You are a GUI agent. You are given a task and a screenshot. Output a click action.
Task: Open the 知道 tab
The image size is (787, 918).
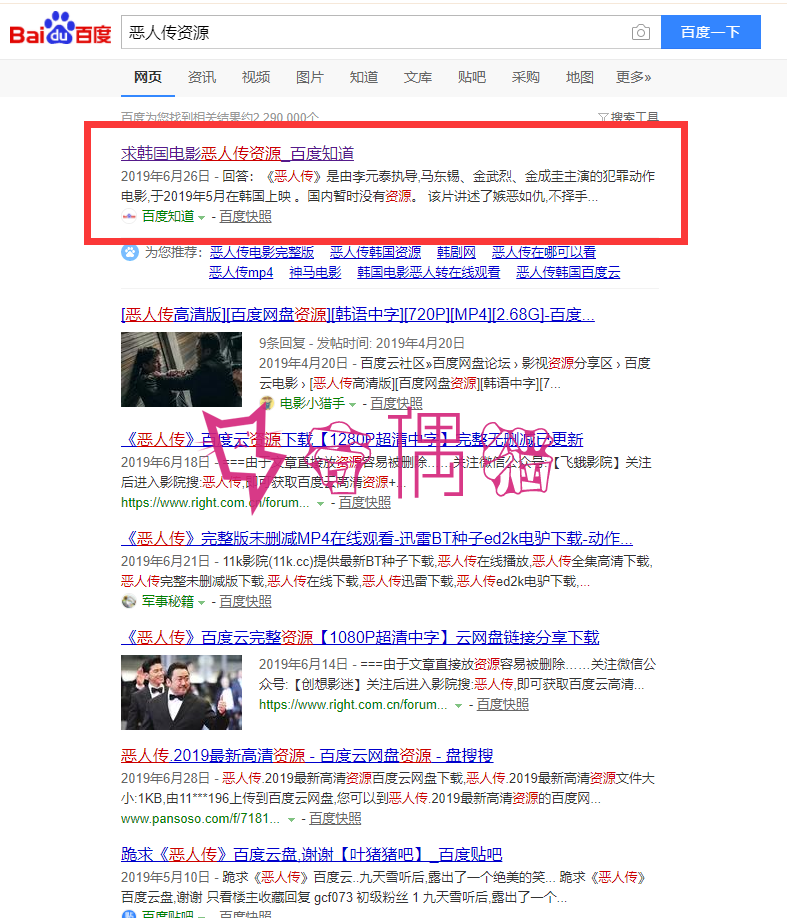(x=364, y=77)
